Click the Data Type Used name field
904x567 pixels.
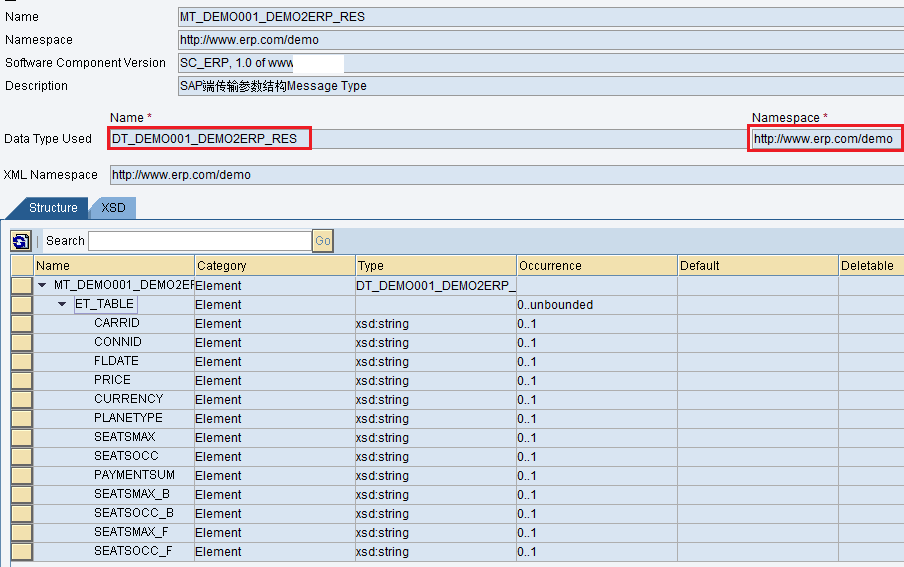coord(209,139)
